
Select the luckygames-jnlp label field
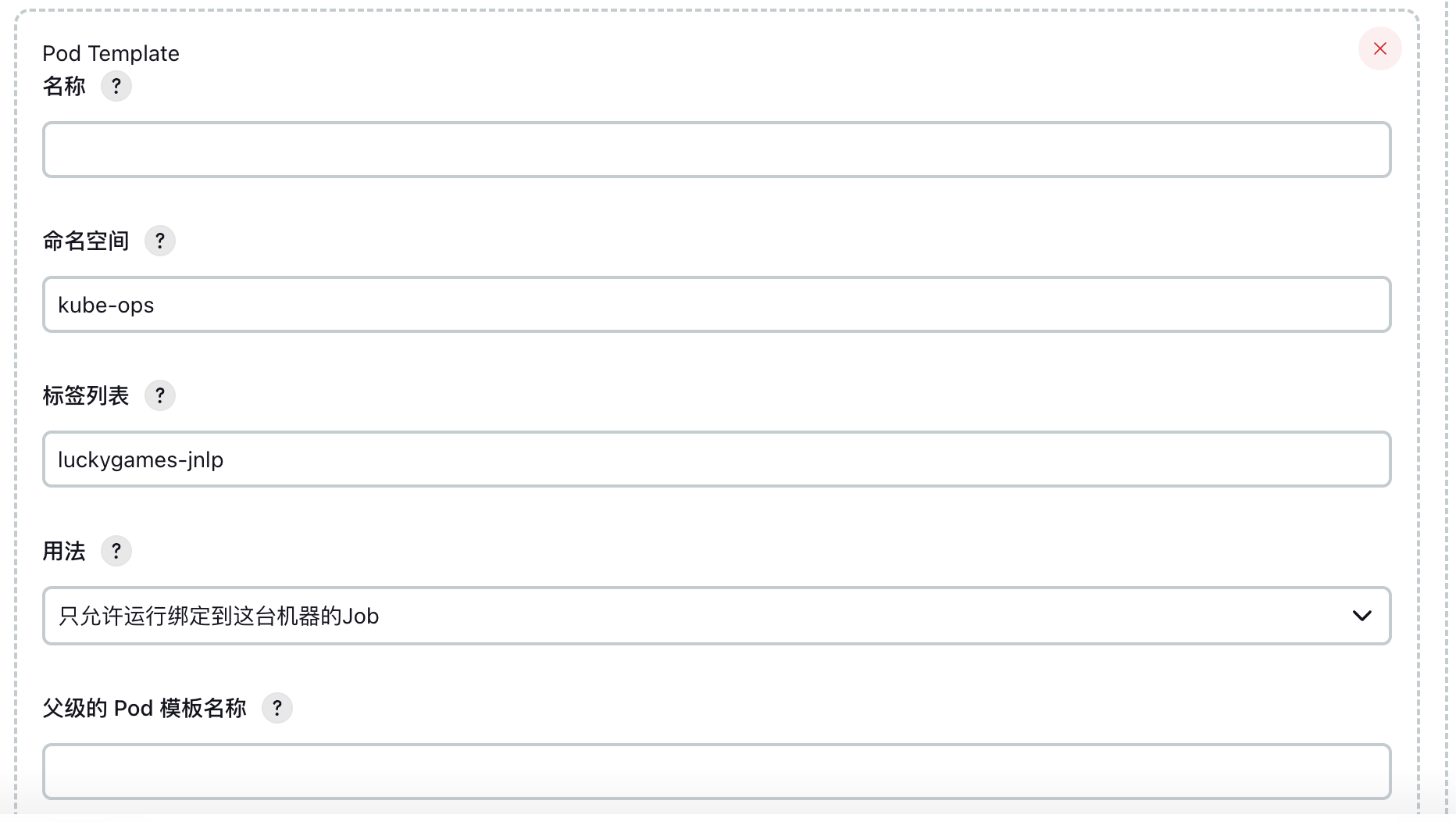[717, 459]
